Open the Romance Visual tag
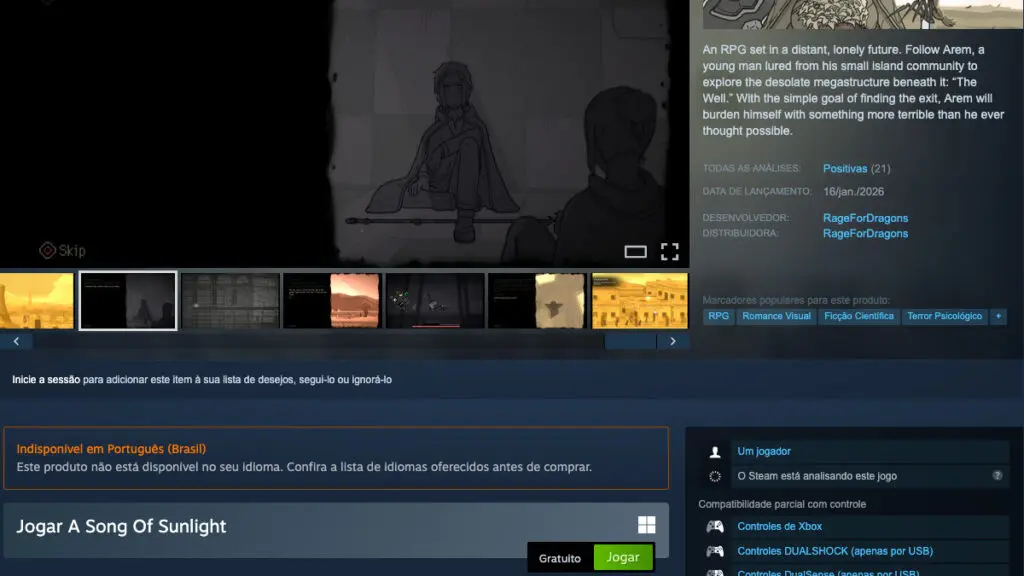This screenshot has height=576, width=1024. point(776,317)
